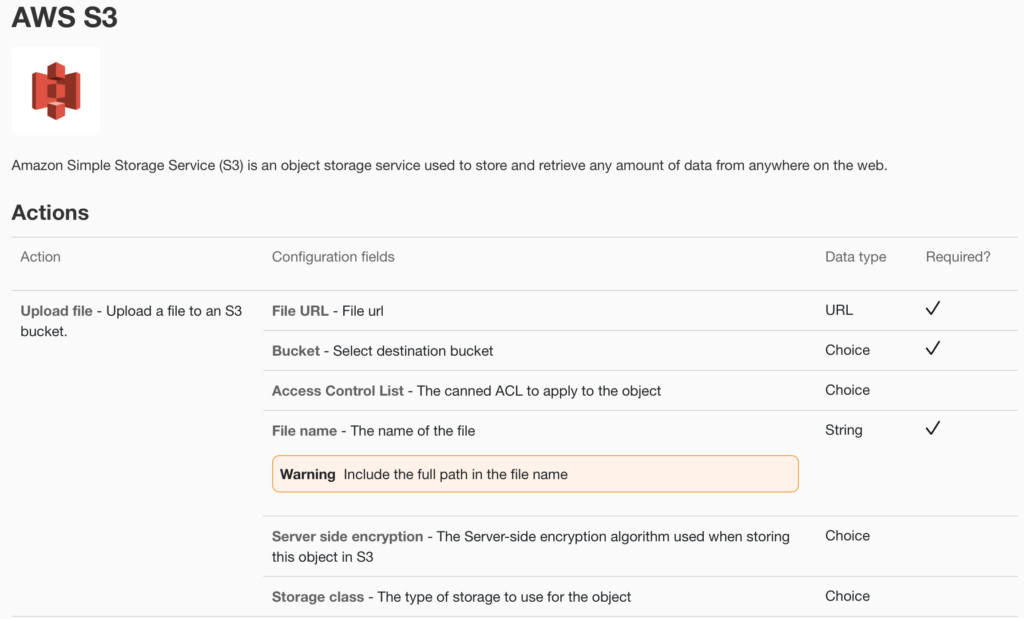The image size is (1024, 619).
Task: Click the Storage class field name
Action: pyautogui.click(x=318, y=597)
